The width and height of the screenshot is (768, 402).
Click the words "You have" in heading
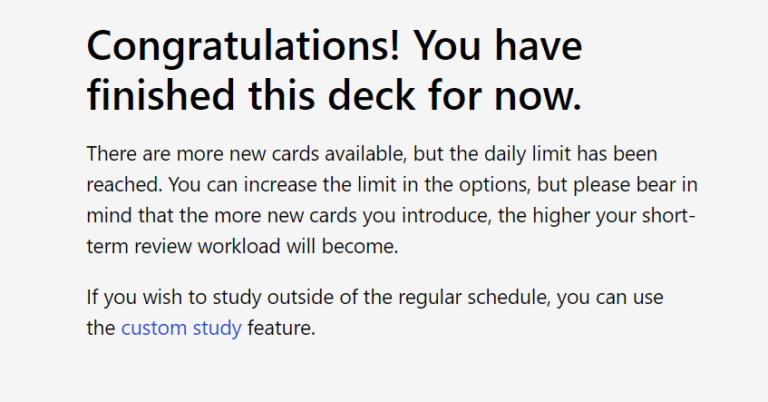pyautogui.click(x=497, y=47)
